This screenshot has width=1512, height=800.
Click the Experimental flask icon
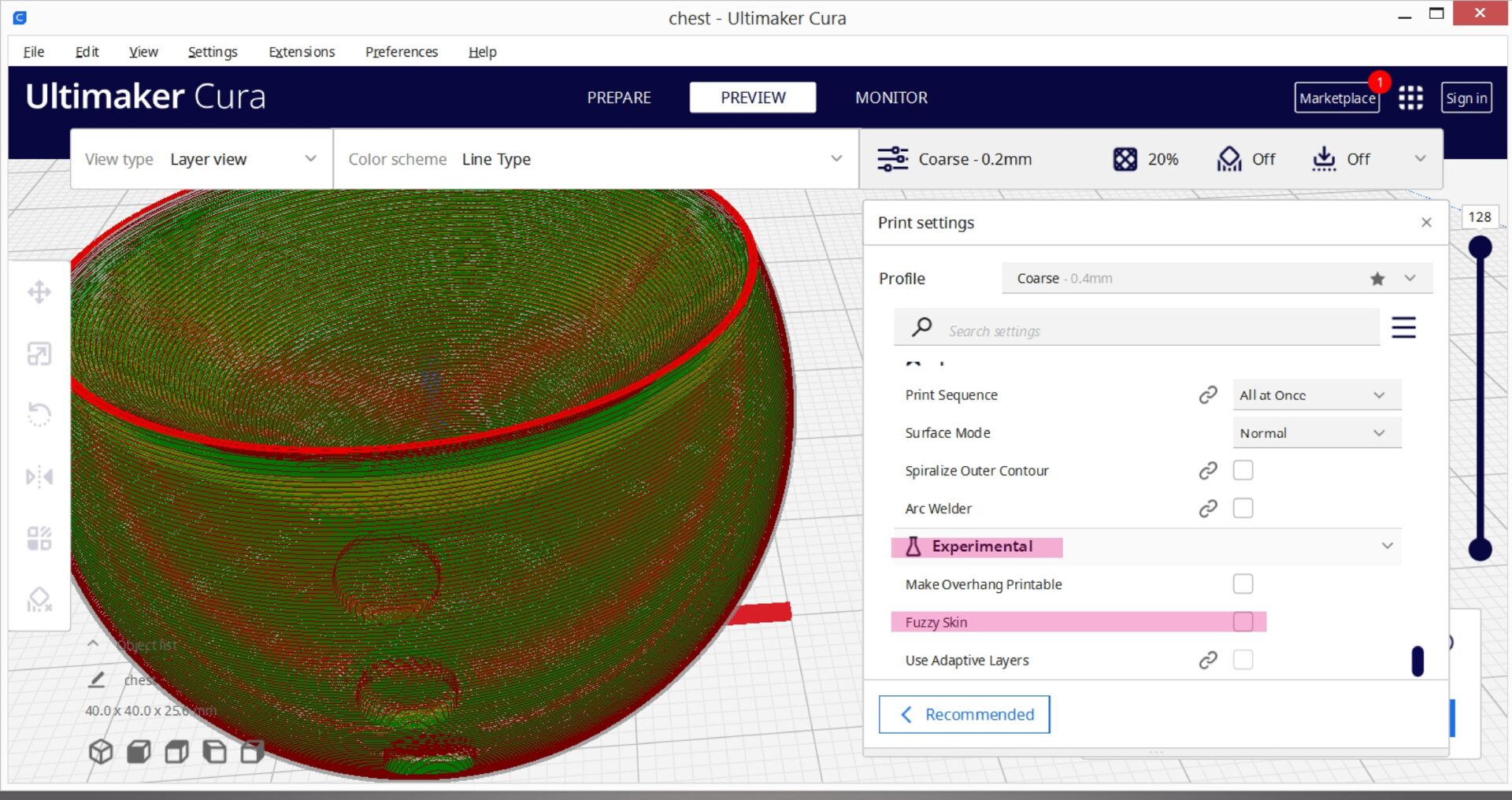[913, 546]
